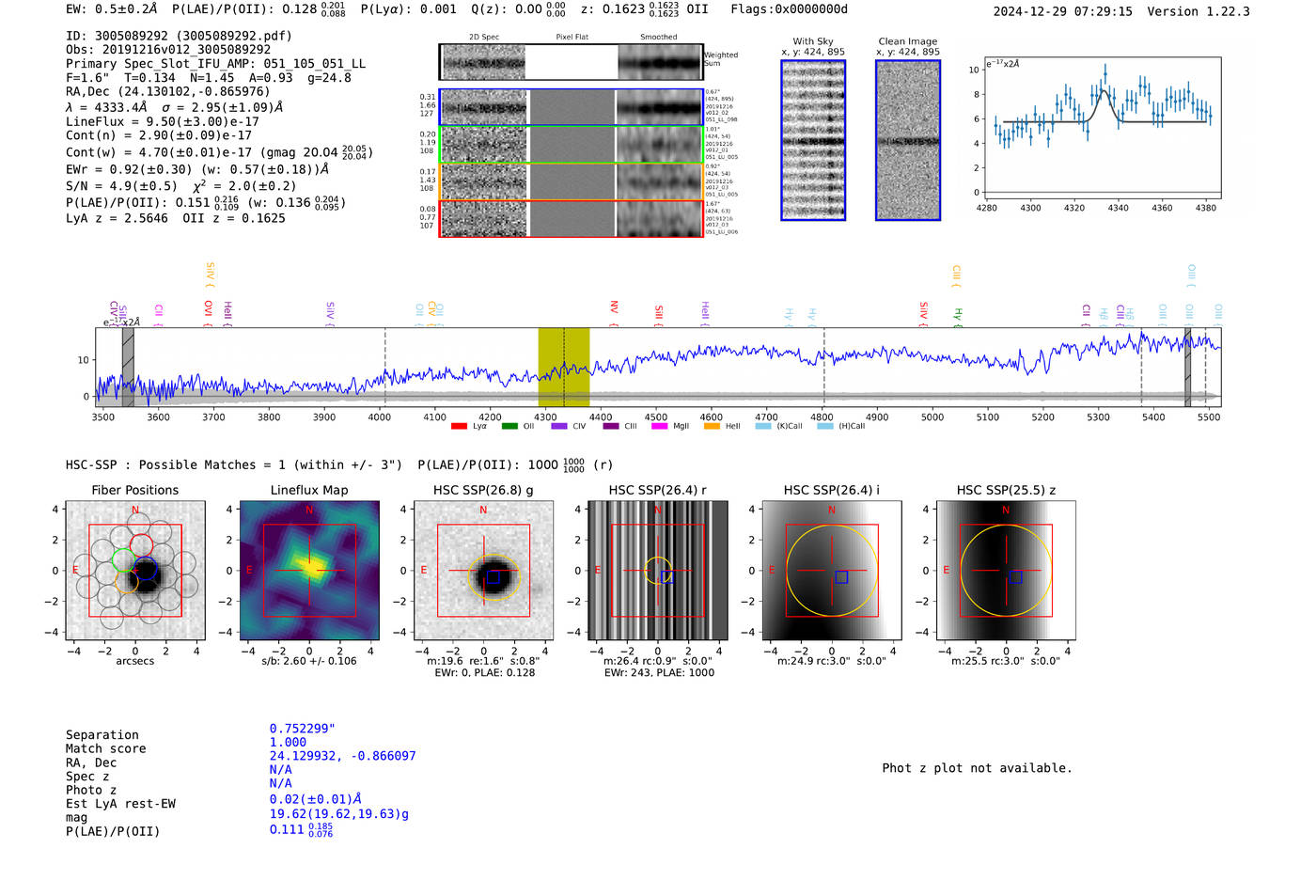Click the green OII legend swatch
Viewport: 1316px width, 896px height.
(x=509, y=426)
